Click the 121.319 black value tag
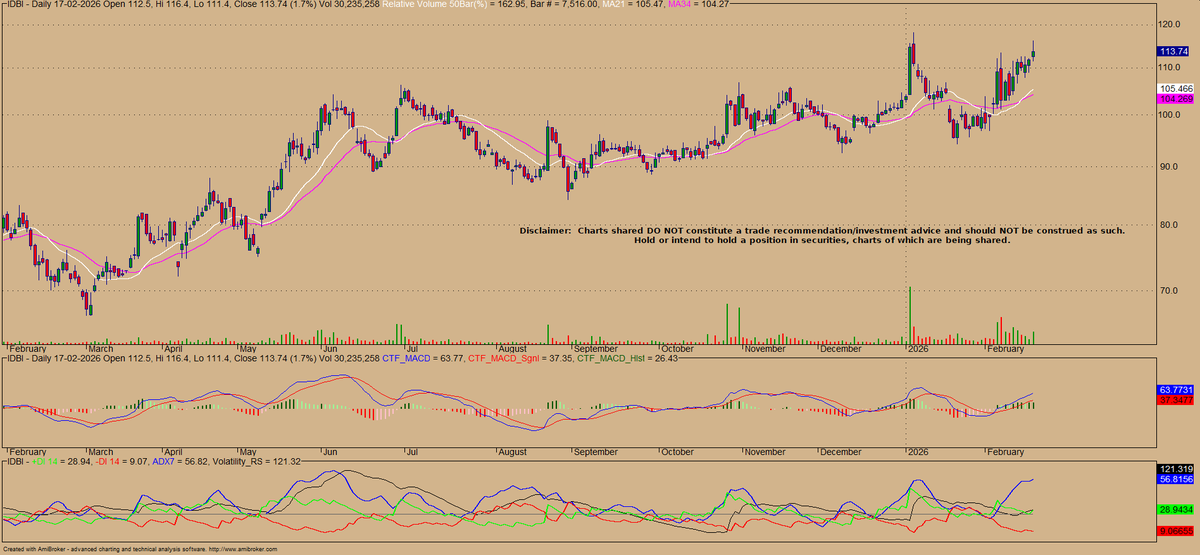This screenshot has height=555, width=1200. [1175, 468]
